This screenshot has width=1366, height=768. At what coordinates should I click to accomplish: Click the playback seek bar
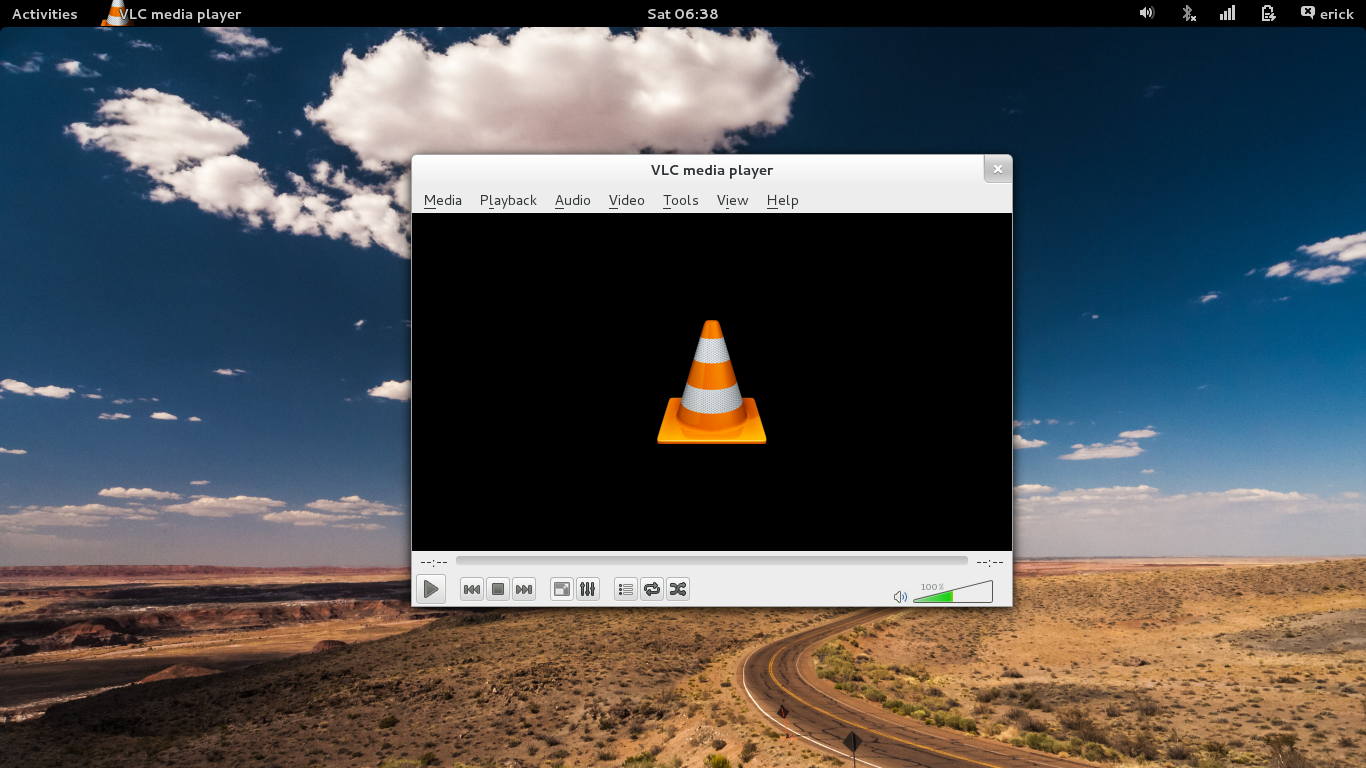(712, 562)
